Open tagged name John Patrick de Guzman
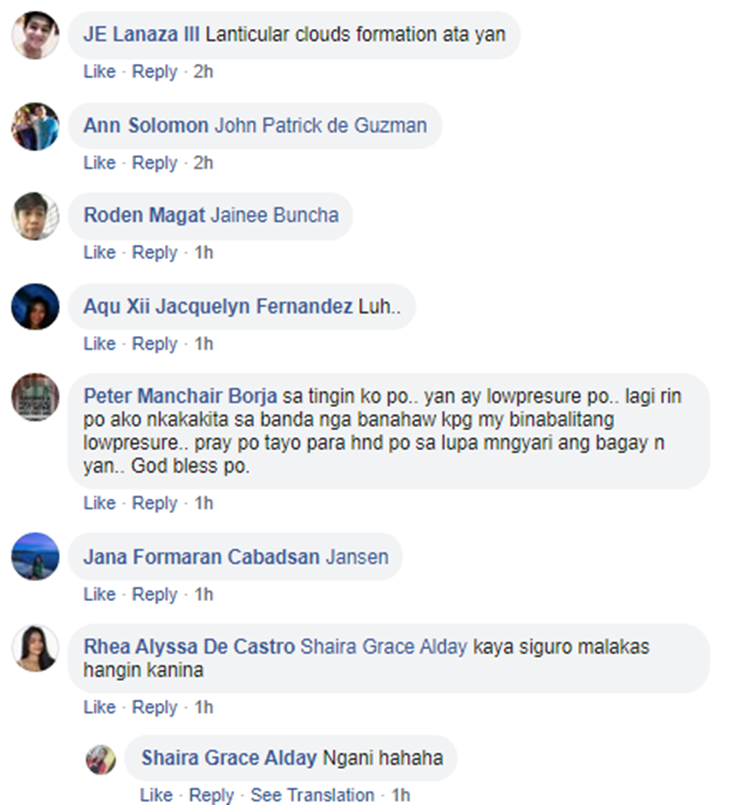750x805 pixels. pos(320,125)
